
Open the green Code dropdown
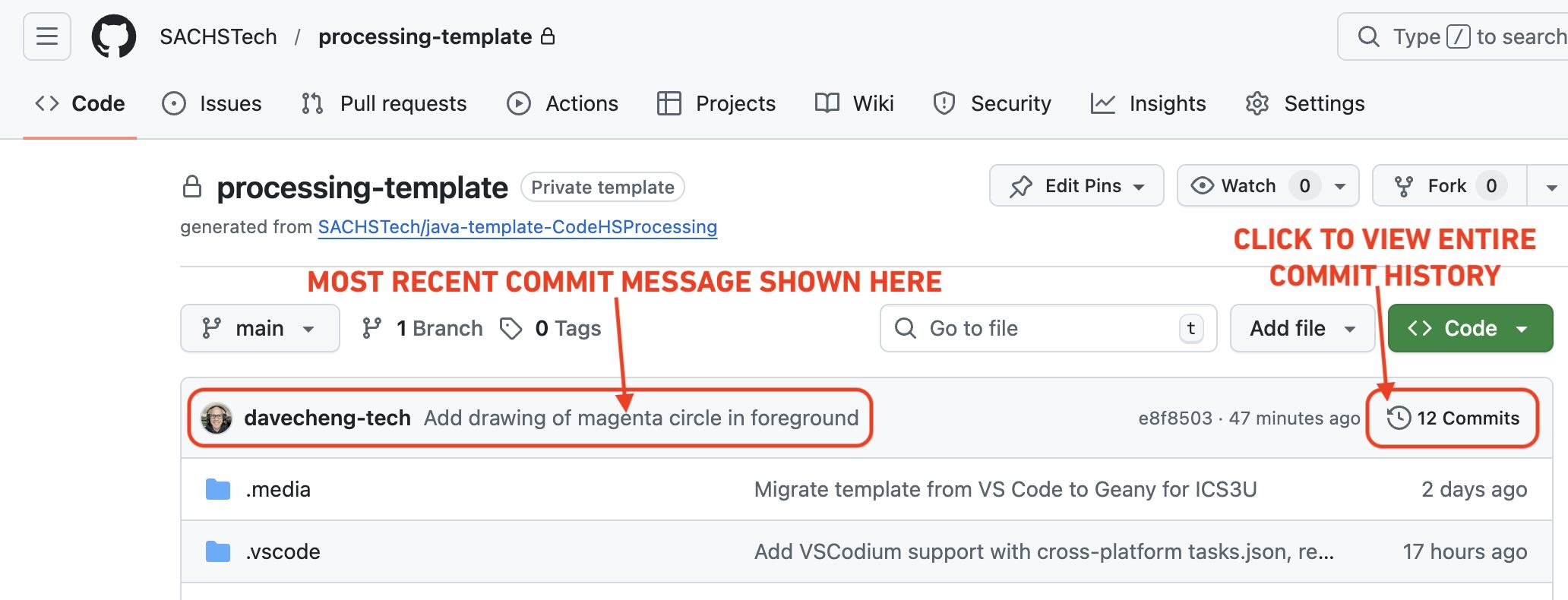1468,328
